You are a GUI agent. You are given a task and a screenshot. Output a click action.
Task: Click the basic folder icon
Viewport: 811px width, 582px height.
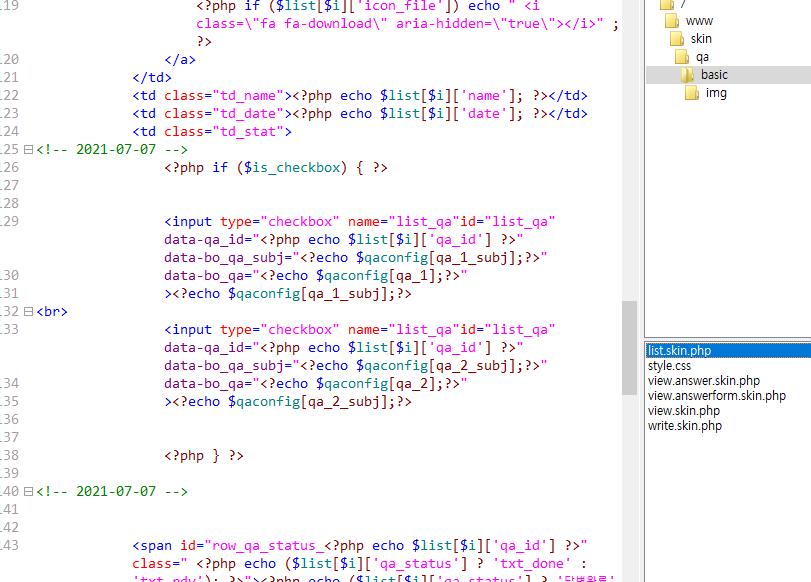(x=686, y=75)
